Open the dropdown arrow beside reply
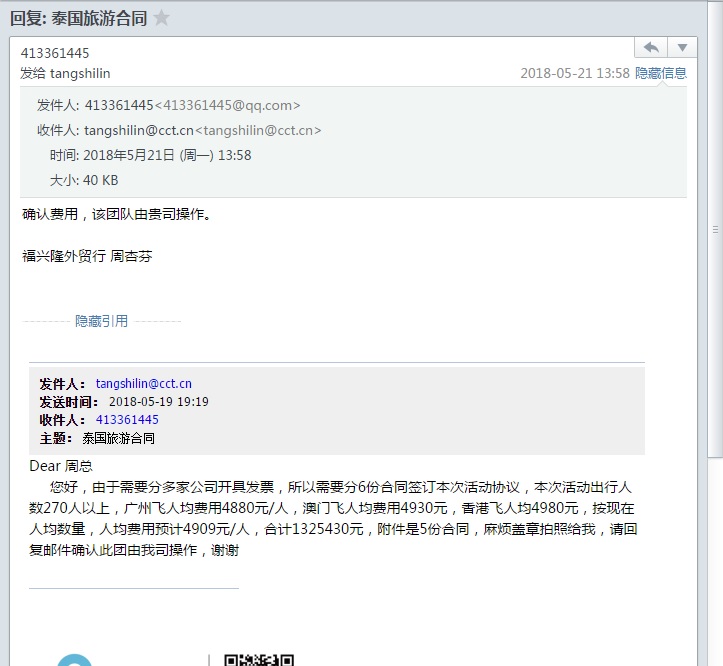The width and height of the screenshot is (723, 666). click(682, 47)
